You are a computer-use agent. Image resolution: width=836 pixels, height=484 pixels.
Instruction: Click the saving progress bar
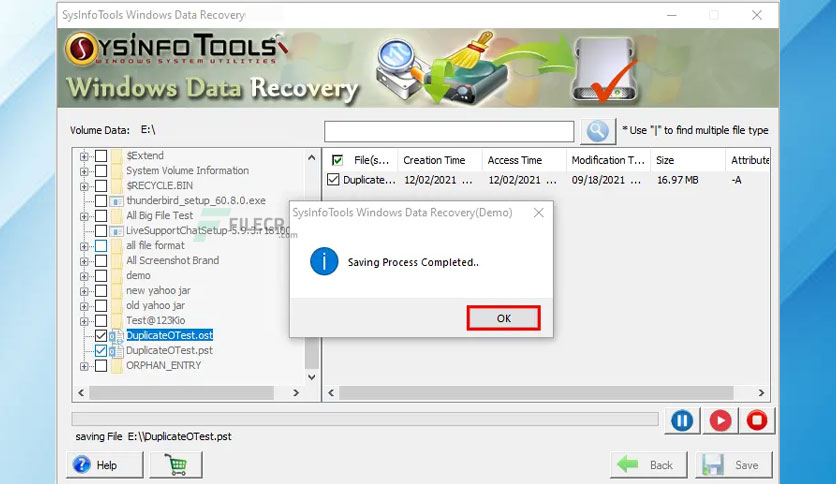click(x=365, y=419)
